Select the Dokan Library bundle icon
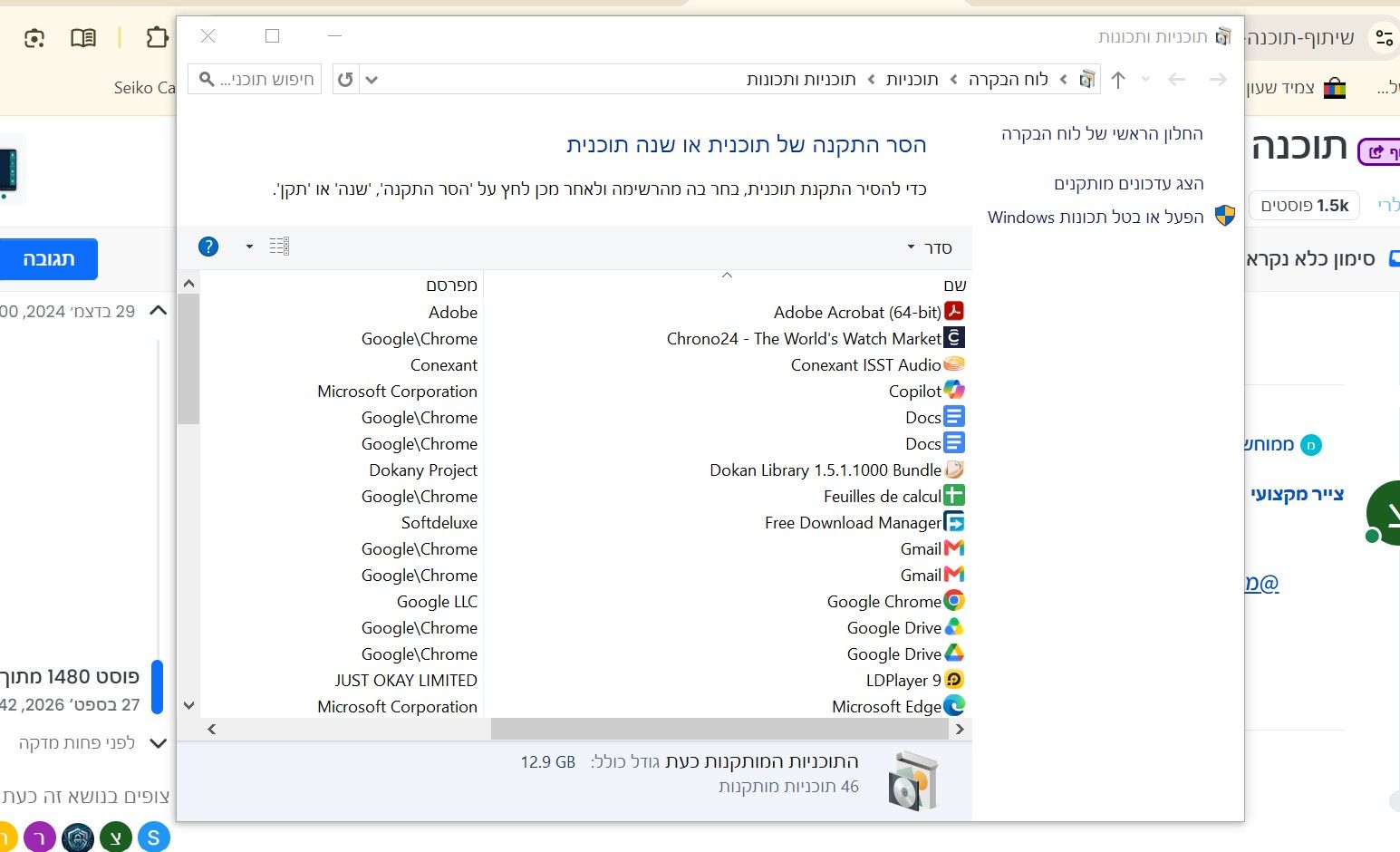Screen dimensions: 1400x852 point(953,470)
